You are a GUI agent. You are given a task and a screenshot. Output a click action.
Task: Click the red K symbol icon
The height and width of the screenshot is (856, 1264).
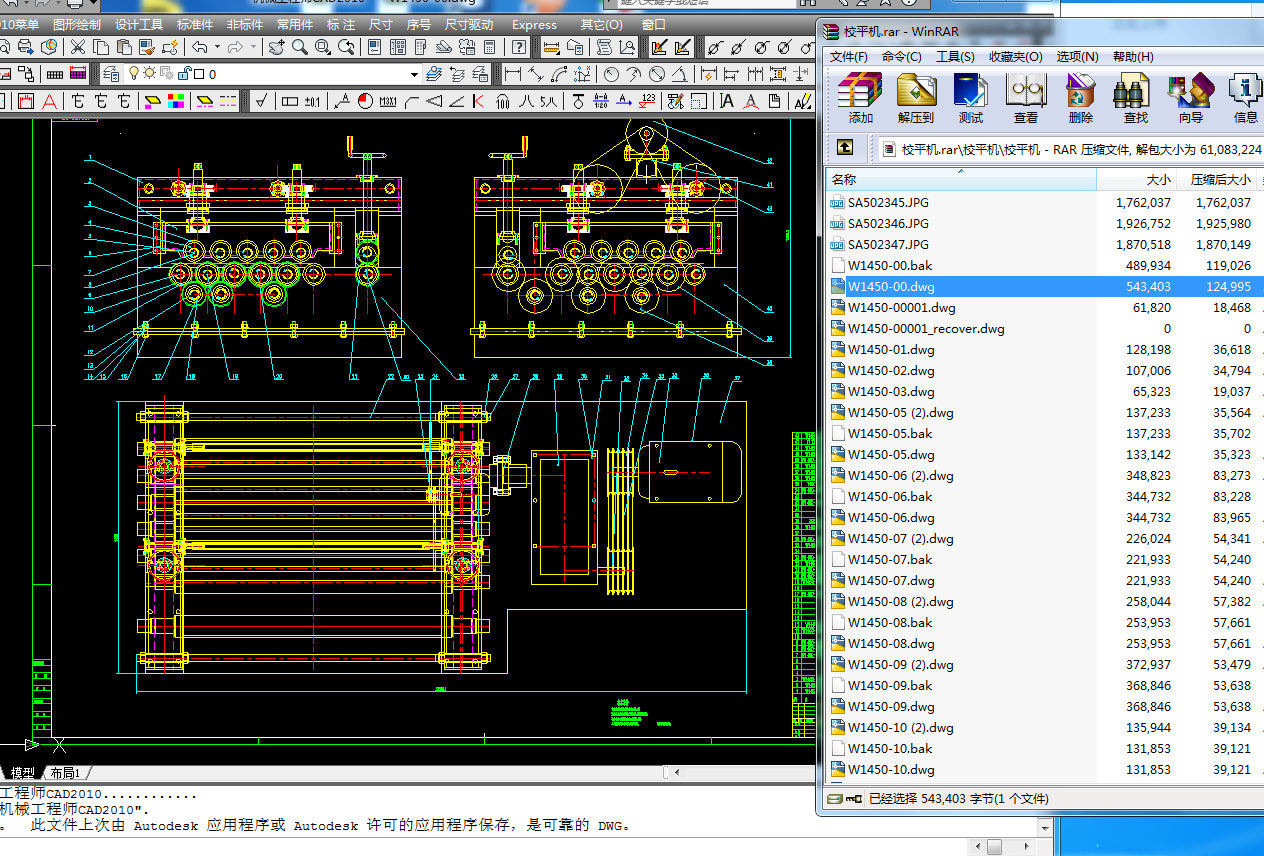tap(478, 101)
